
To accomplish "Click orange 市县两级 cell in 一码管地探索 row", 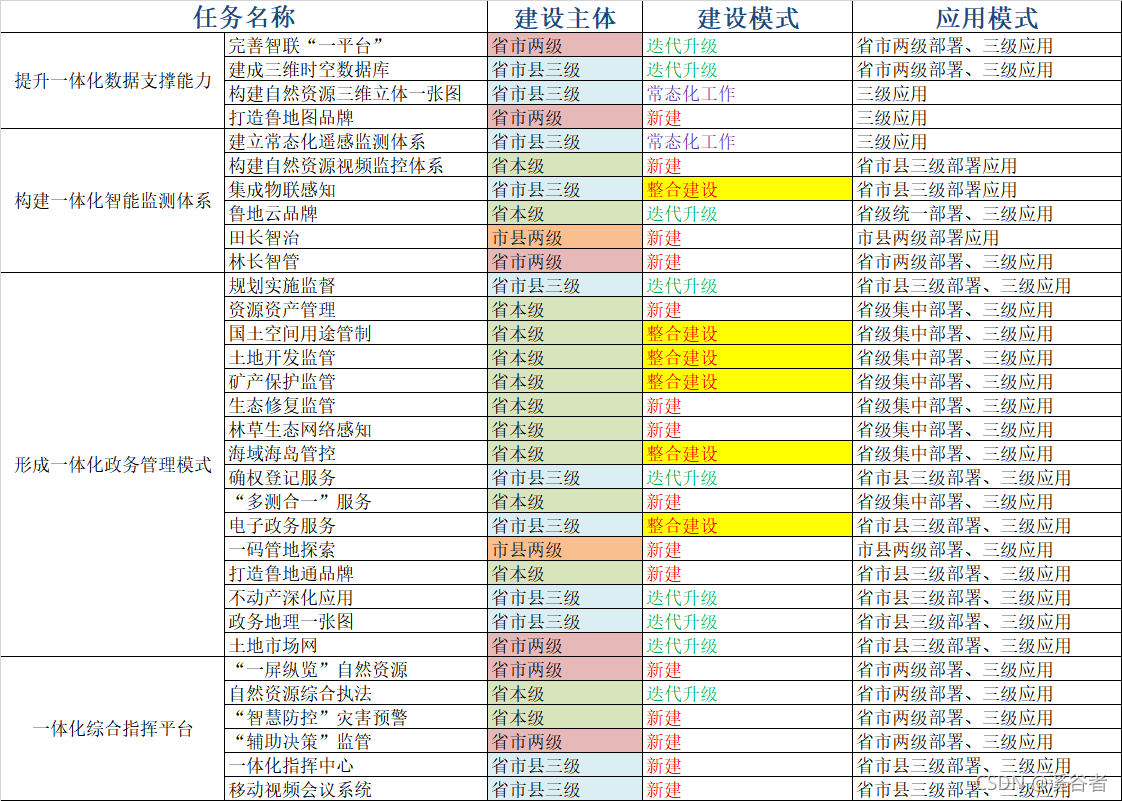I will click(x=565, y=549).
